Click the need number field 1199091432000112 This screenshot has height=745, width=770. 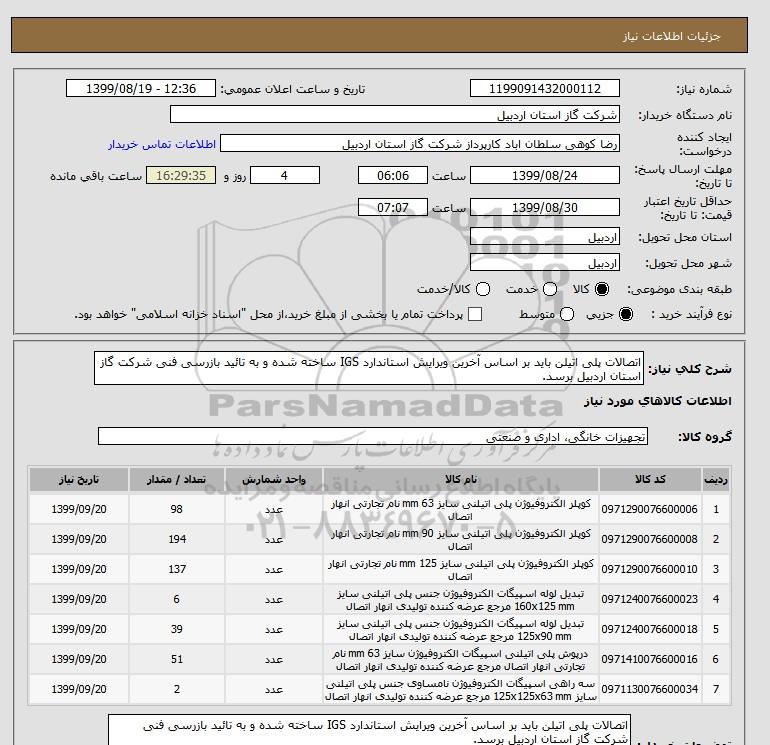click(545, 88)
